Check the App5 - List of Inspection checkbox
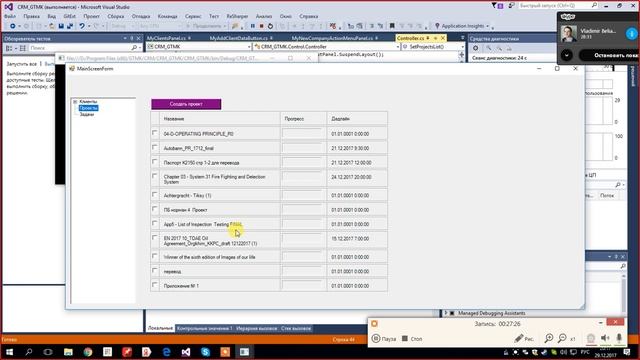The image size is (640, 360). tap(155, 223)
